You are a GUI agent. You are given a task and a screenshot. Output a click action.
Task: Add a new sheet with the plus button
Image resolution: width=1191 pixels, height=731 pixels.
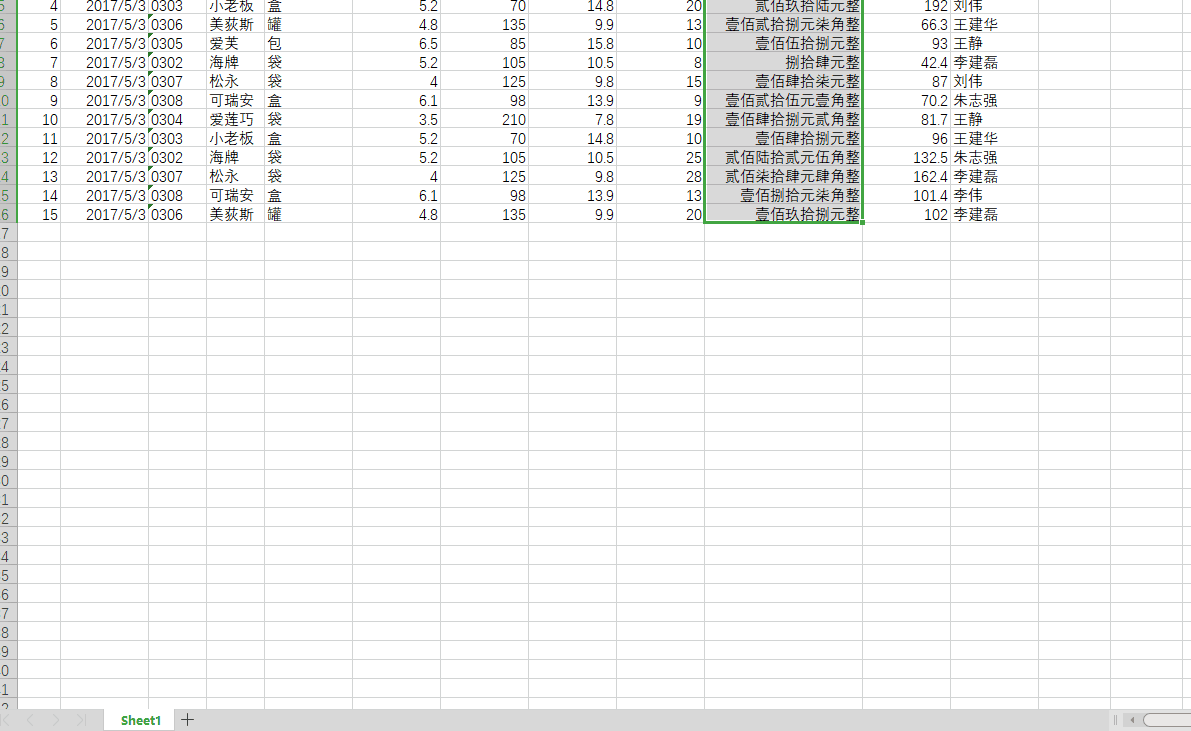(188, 720)
